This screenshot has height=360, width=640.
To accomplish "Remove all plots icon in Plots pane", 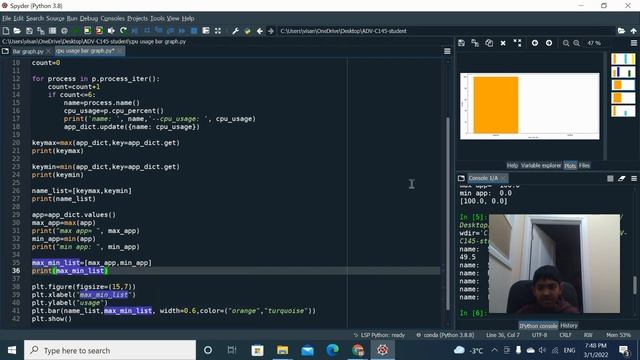I will [x=517, y=43].
